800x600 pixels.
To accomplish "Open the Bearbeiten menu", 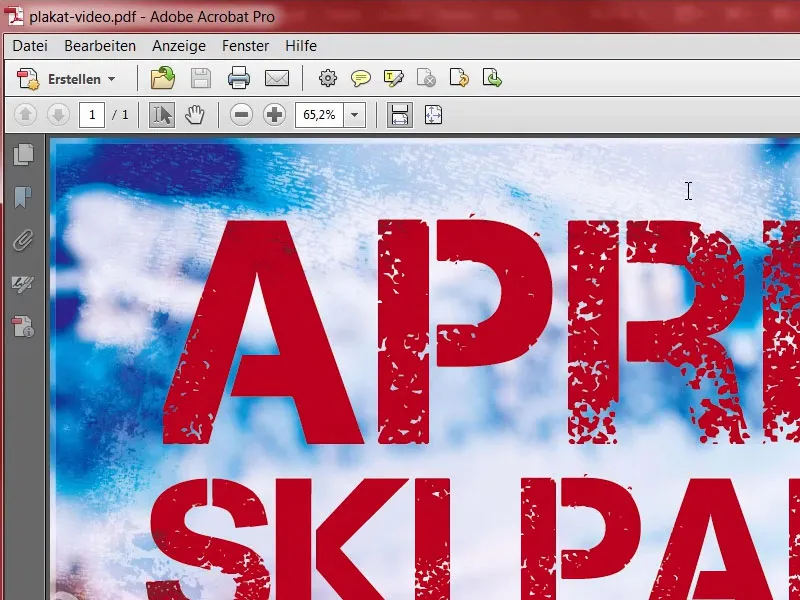I will (x=100, y=46).
